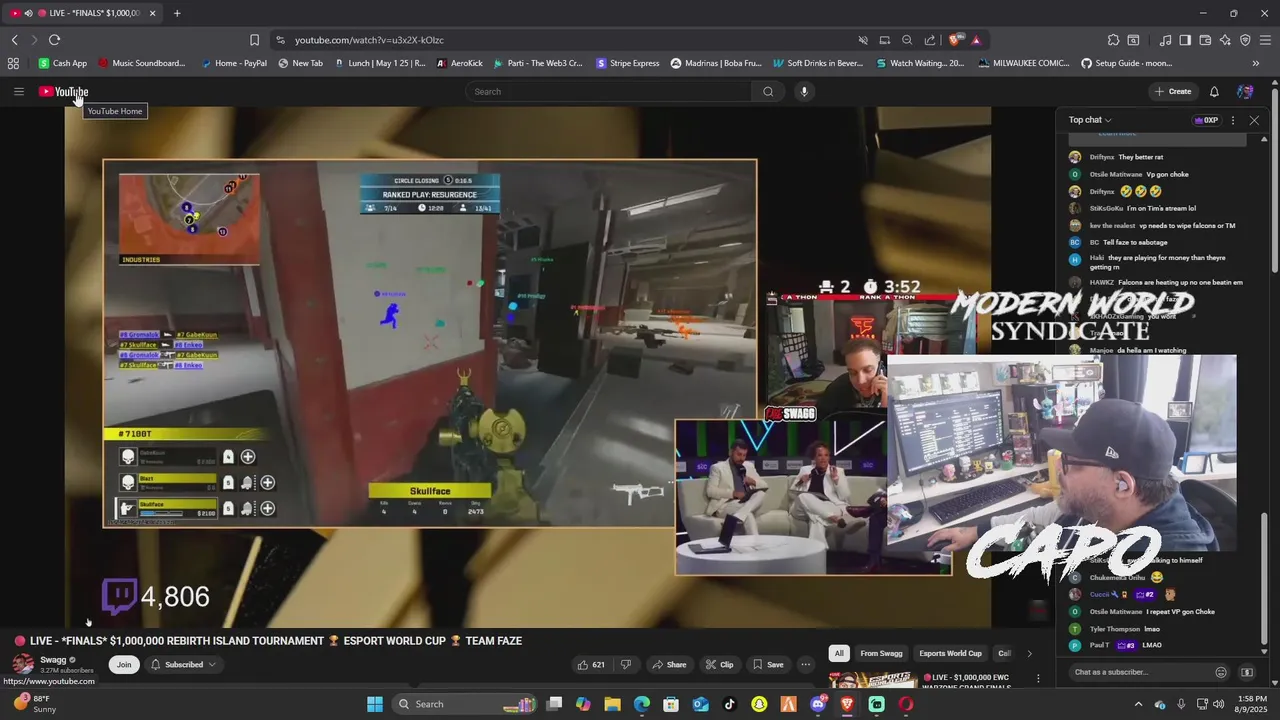Open the browser apps grid icon
The image size is (1280, 720).
tap(13, 63)
